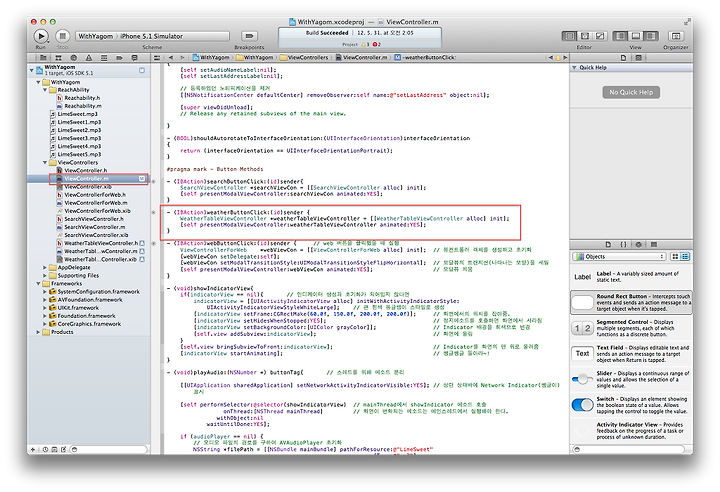Viewport: 720px width, 492px height.
Task: Collapse the WithYagom project root
Action: click(32, 70)
